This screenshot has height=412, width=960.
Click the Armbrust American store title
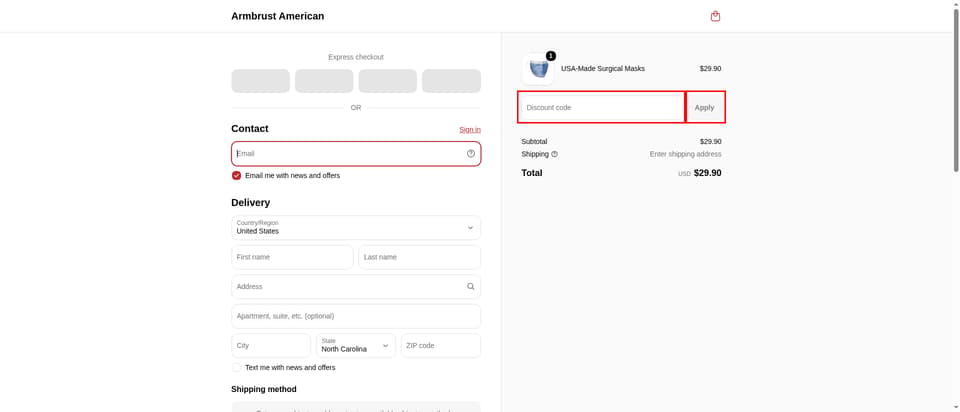pyautogui.click(x=277, y=17)
